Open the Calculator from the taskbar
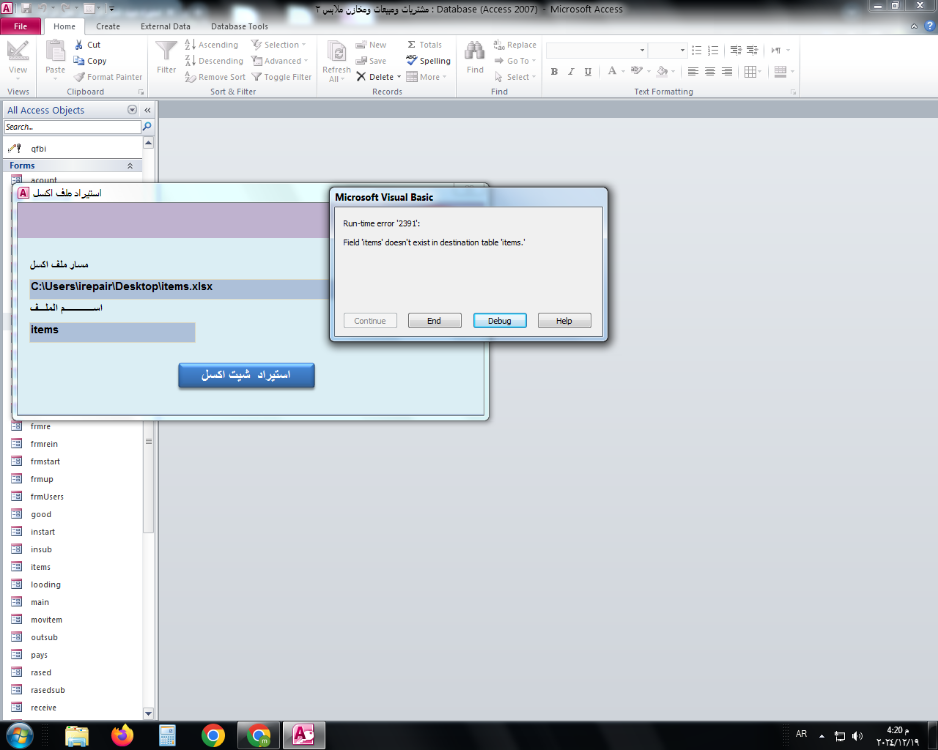The image size is (938, 750). pos(168,735)
